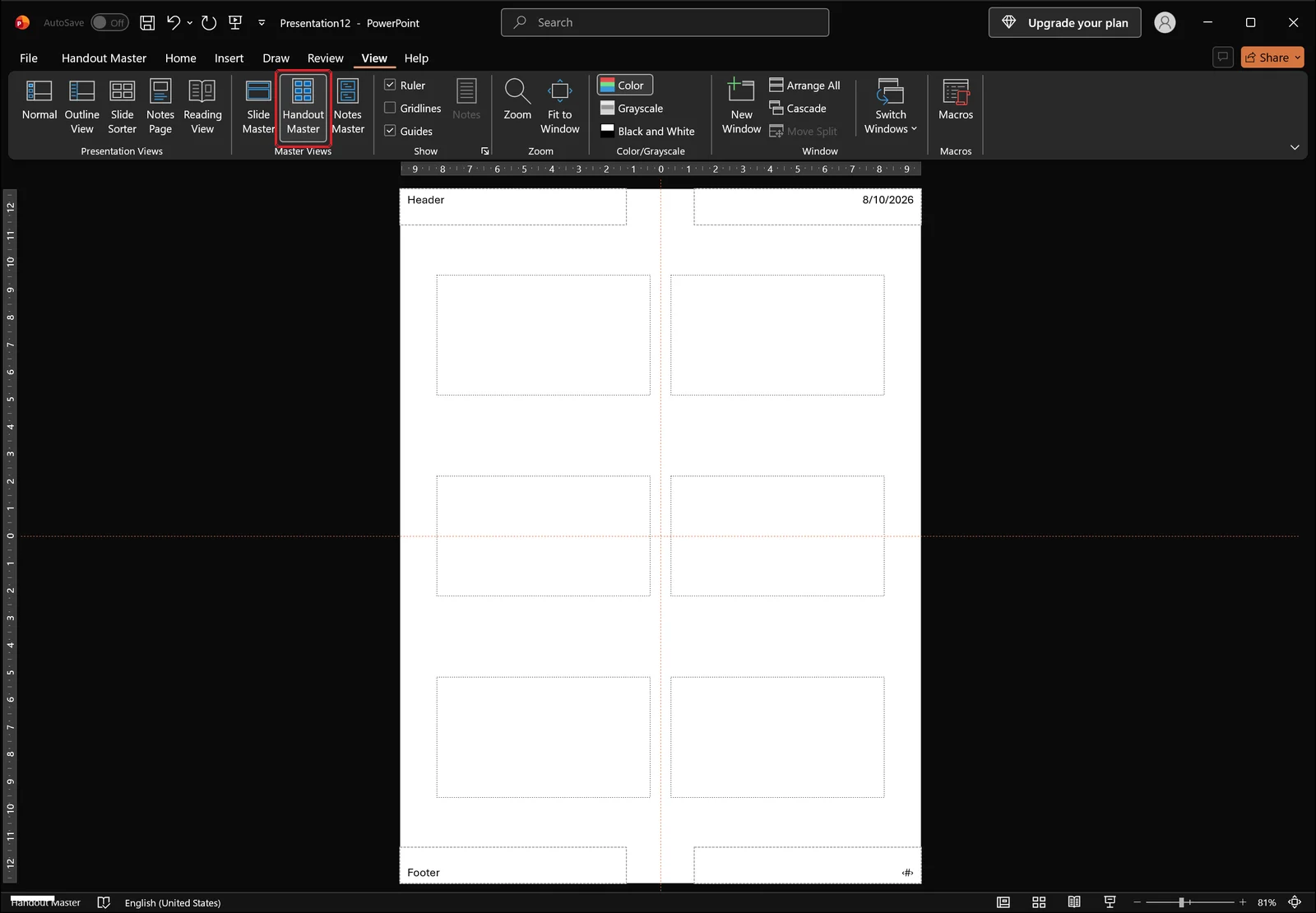Open Notes Master view
The image size is (1316, 913).
point(348,105)
